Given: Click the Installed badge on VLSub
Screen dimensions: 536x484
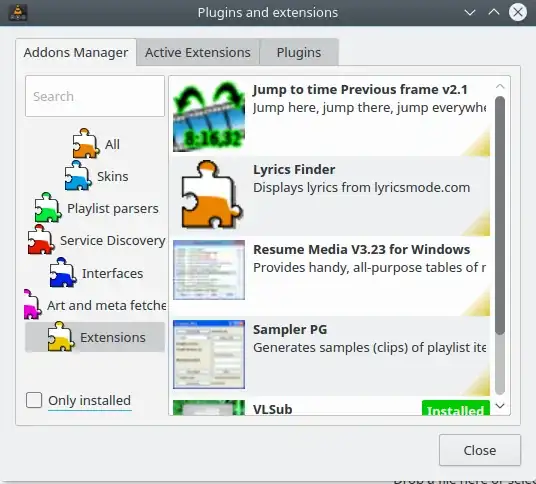Looking at the screenshot, I should pos(456,408).
